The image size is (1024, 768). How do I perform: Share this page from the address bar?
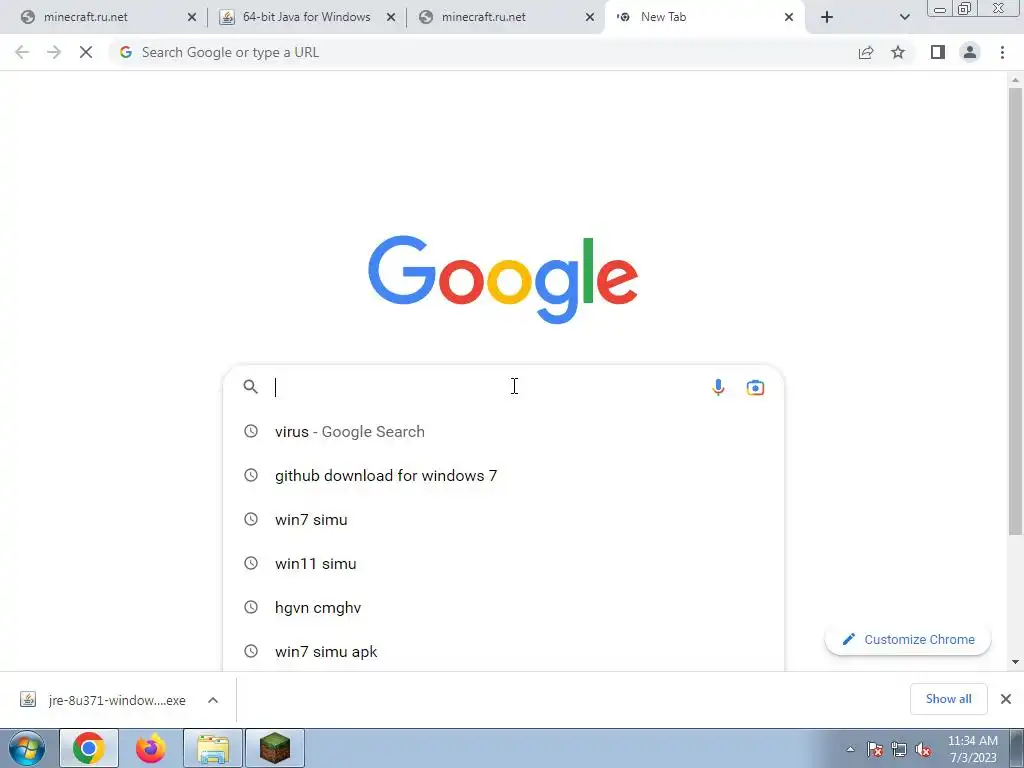[866, 52]
